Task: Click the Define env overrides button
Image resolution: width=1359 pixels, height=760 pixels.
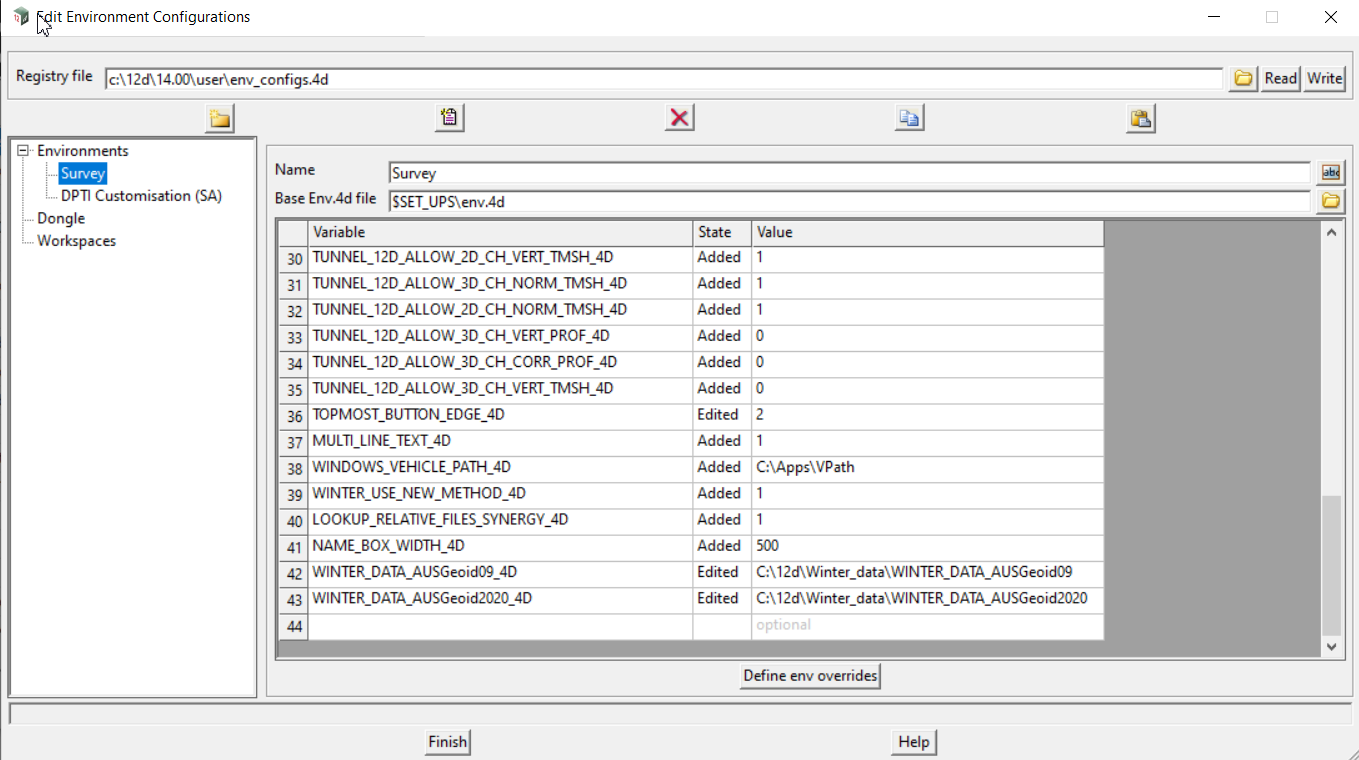Action: [810, 676]
